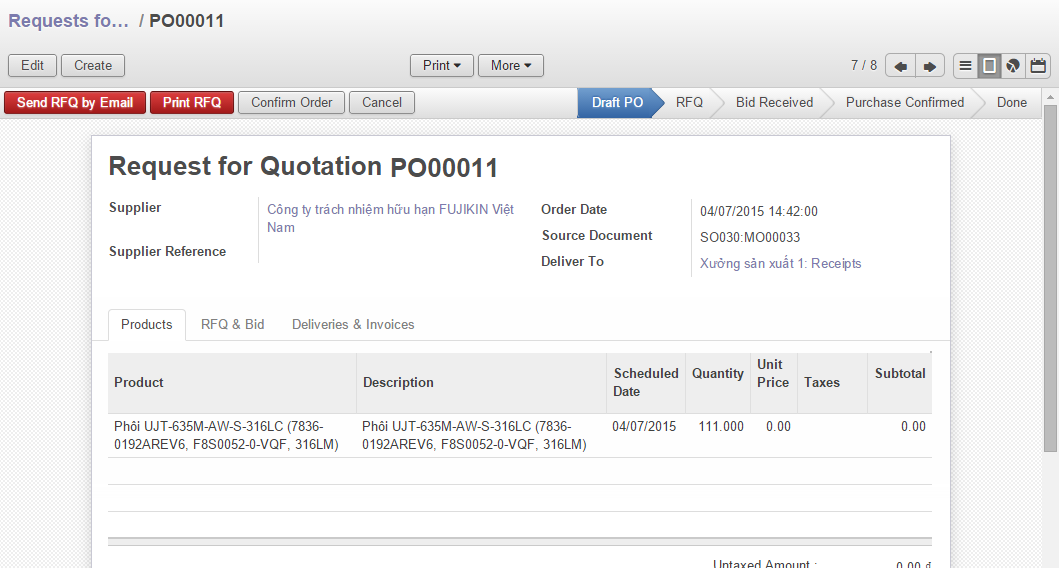Viewport: 1059px width, 568px height.
Task: Open the calendar view icon
Action: 1038,66
